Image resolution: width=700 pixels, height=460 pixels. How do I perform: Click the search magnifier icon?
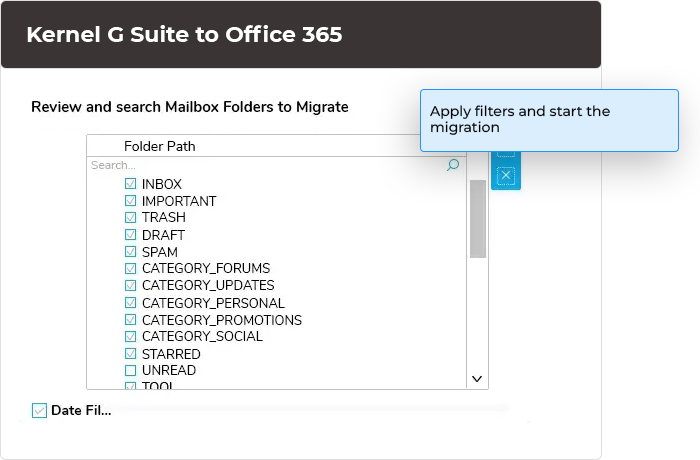point(453,165)
